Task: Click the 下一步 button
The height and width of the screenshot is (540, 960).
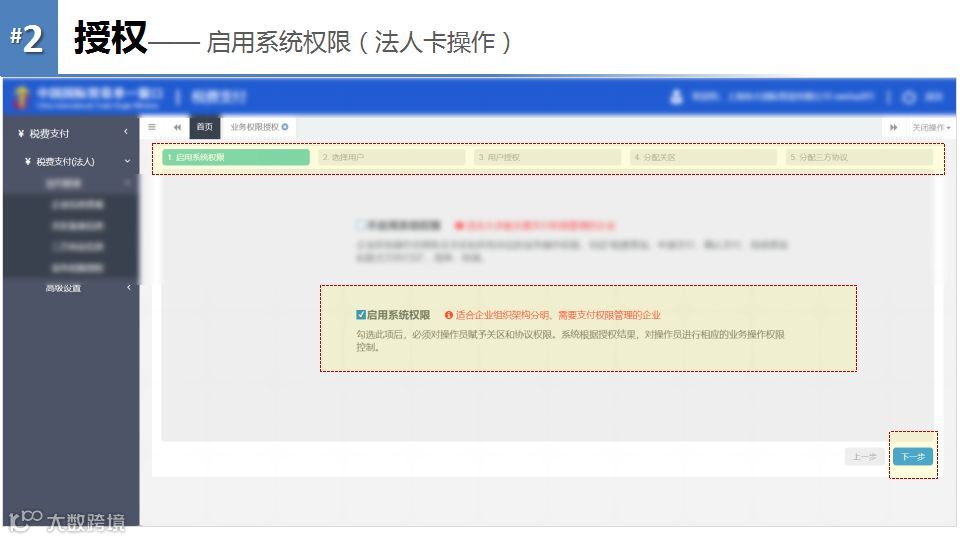Action: [x=913, y=456]
